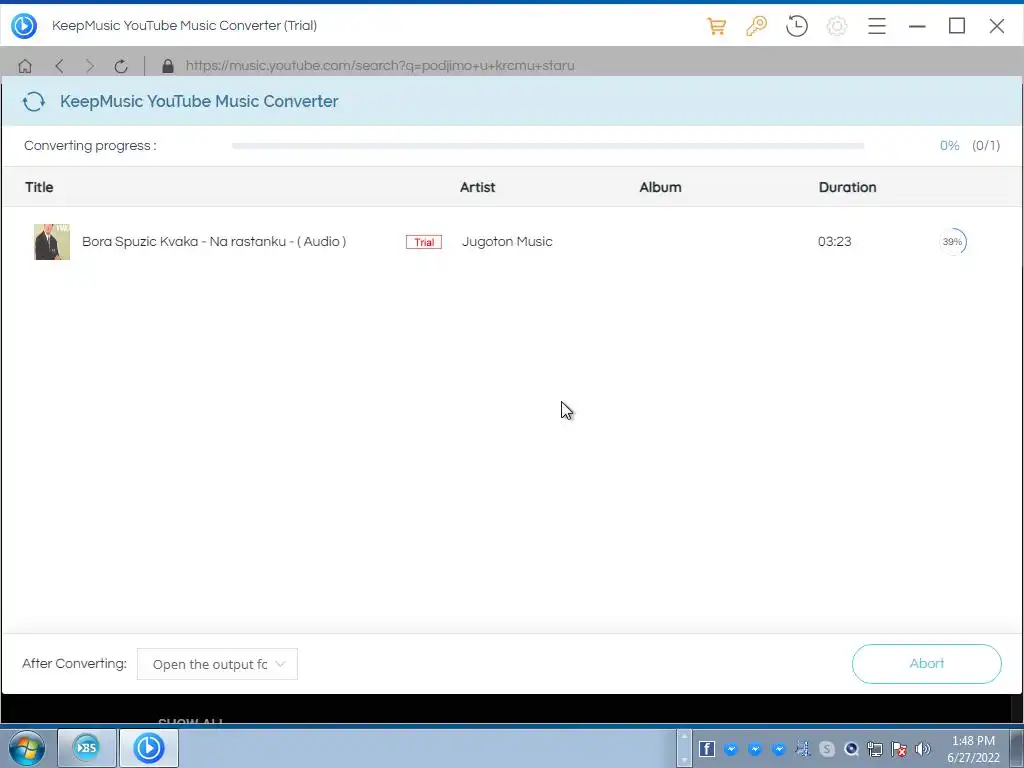Image resolution: width=1024 pixels, height=768 pixels.
Task: Click the music.youtube.com address bar
Action: coord(380,66)
